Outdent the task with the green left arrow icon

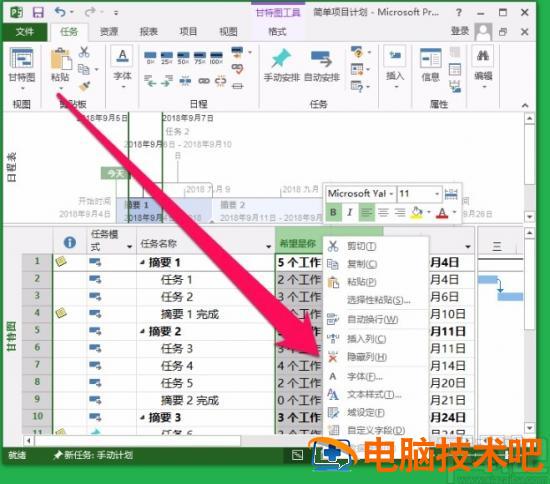pyautogui.click(x=150, y=81)
